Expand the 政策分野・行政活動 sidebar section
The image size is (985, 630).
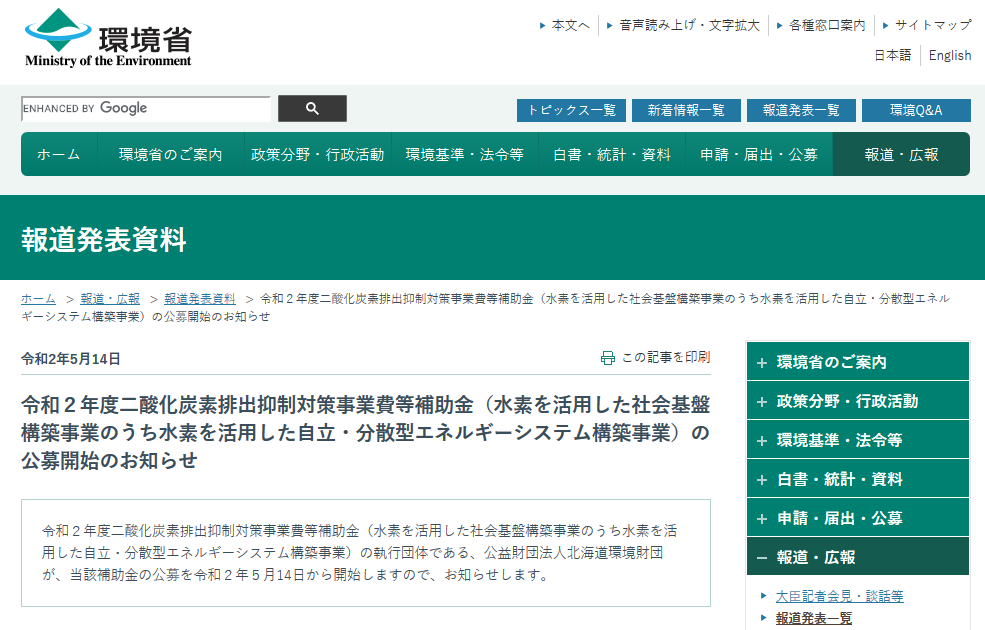click(x=857, y=401)
